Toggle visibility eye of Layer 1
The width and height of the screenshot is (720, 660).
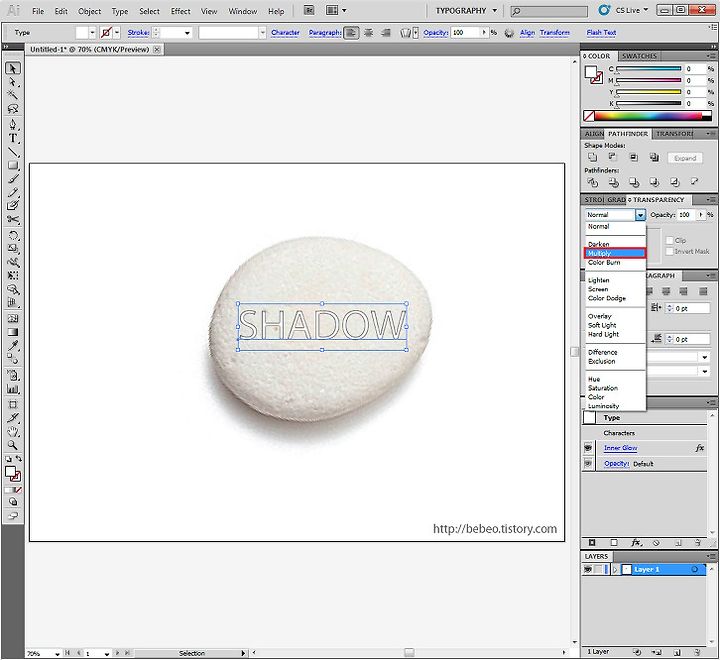[588, 570]
